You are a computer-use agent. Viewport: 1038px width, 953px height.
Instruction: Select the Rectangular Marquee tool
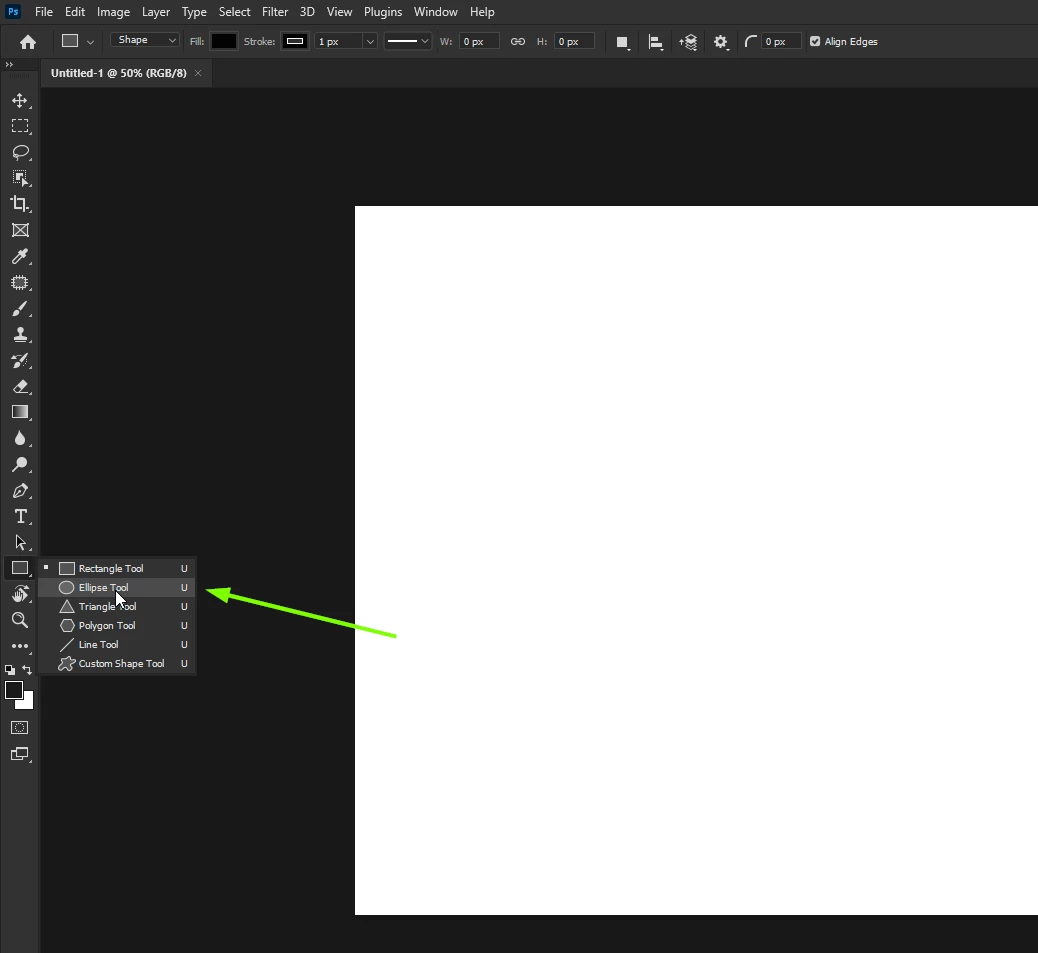click(20, 126)
